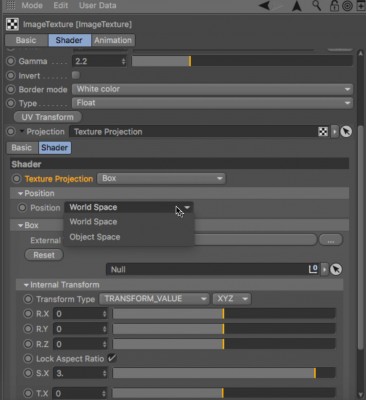This screenshot has width=366, height=400.
Task: Switch to the top Basic tab
Action: click(x=26, y=40)
